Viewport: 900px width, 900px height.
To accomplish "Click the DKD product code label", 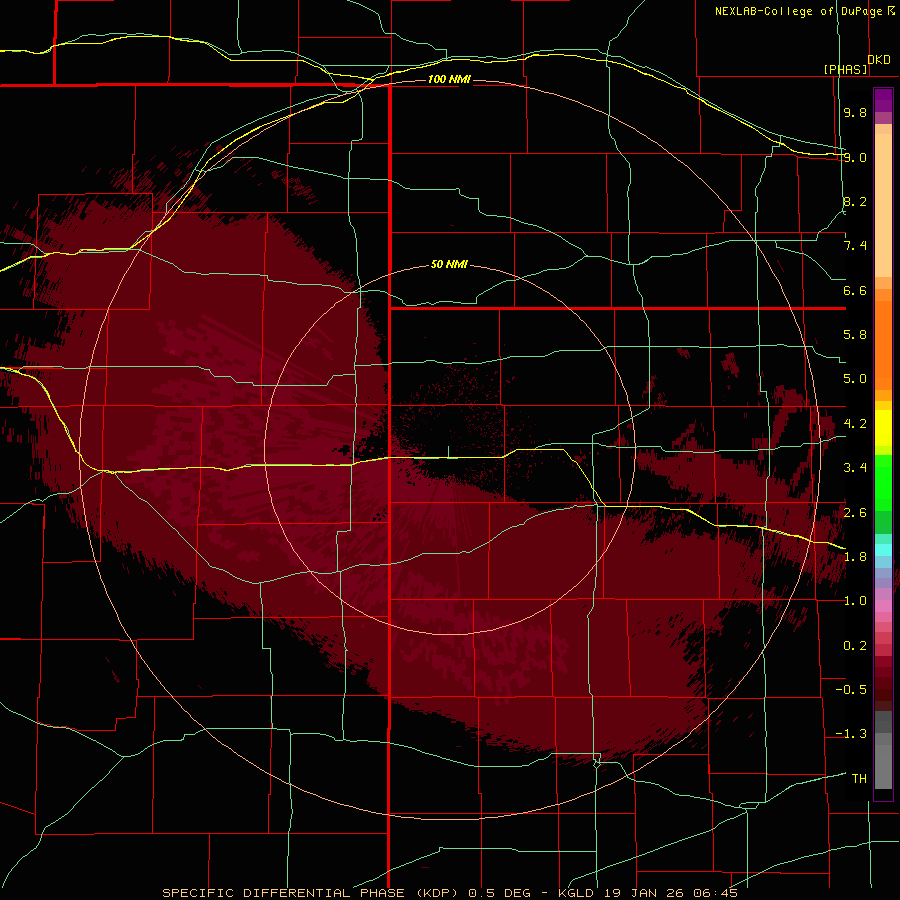I will tap(879, 60).
